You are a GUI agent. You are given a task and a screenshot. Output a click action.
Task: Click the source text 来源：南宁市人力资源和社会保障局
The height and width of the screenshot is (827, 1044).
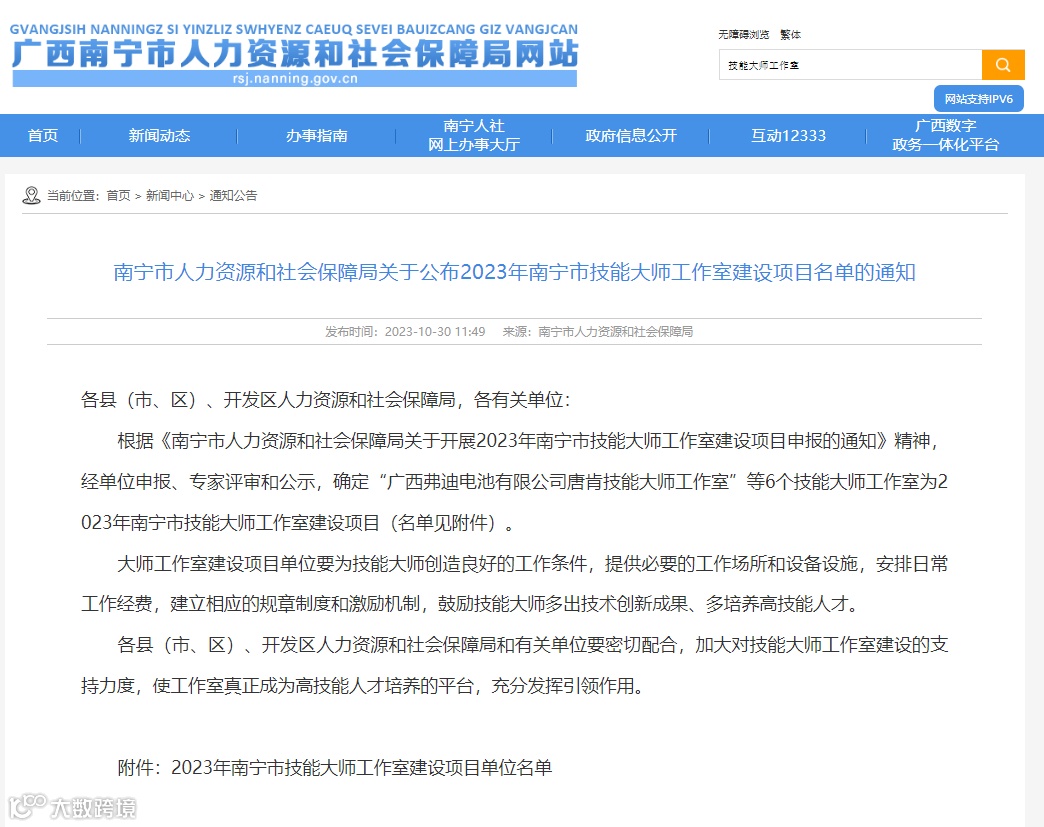(597, 332)
